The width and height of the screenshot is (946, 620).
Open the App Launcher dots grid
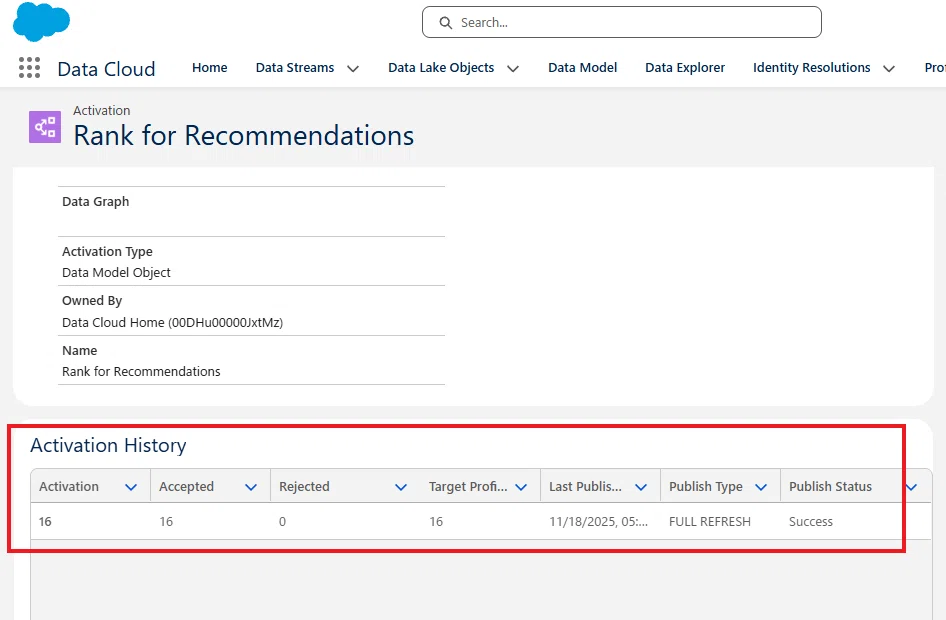[x=29, y=68]
